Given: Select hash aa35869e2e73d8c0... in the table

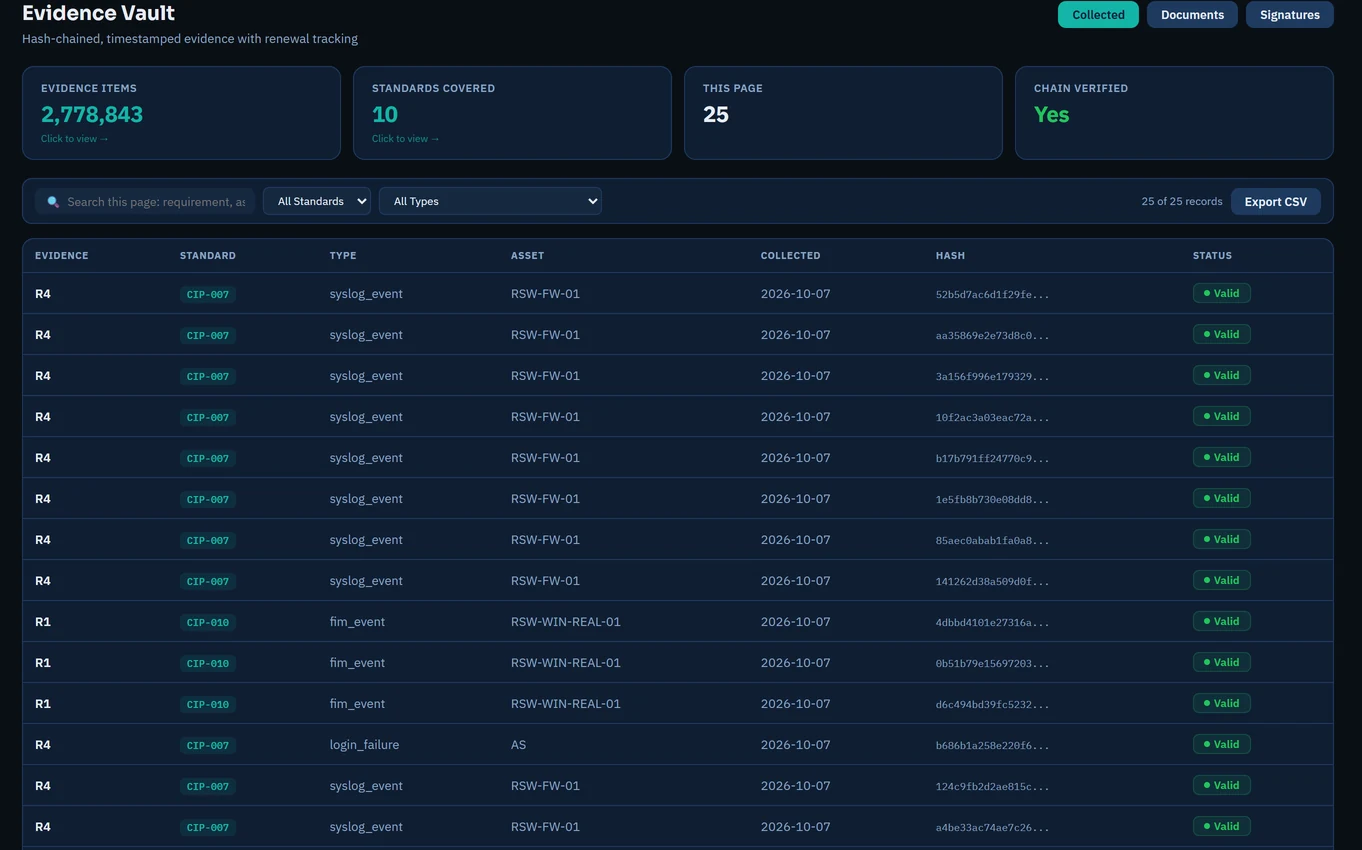Looking at the screenshot, I should [992, 335].
